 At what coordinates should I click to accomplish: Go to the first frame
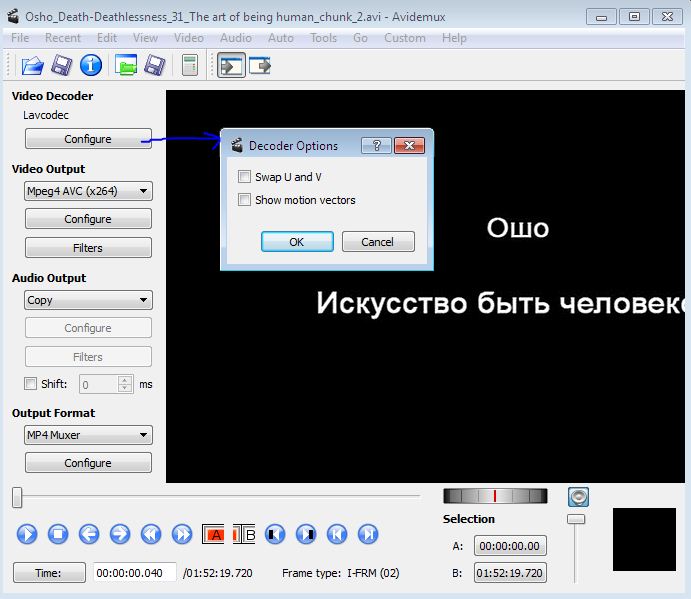pos(337,534)
